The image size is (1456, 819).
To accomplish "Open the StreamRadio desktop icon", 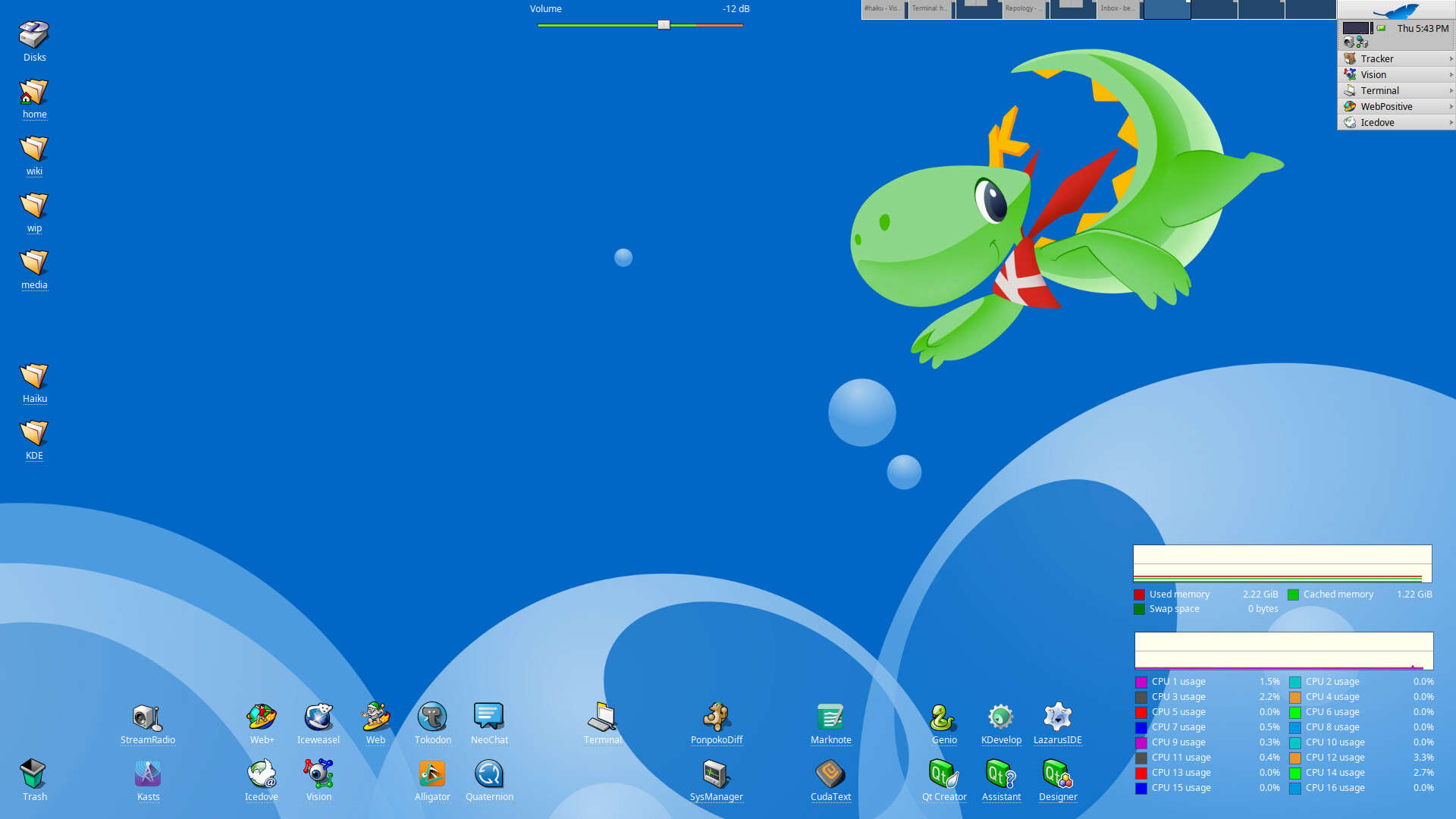I will click(147, 717).
